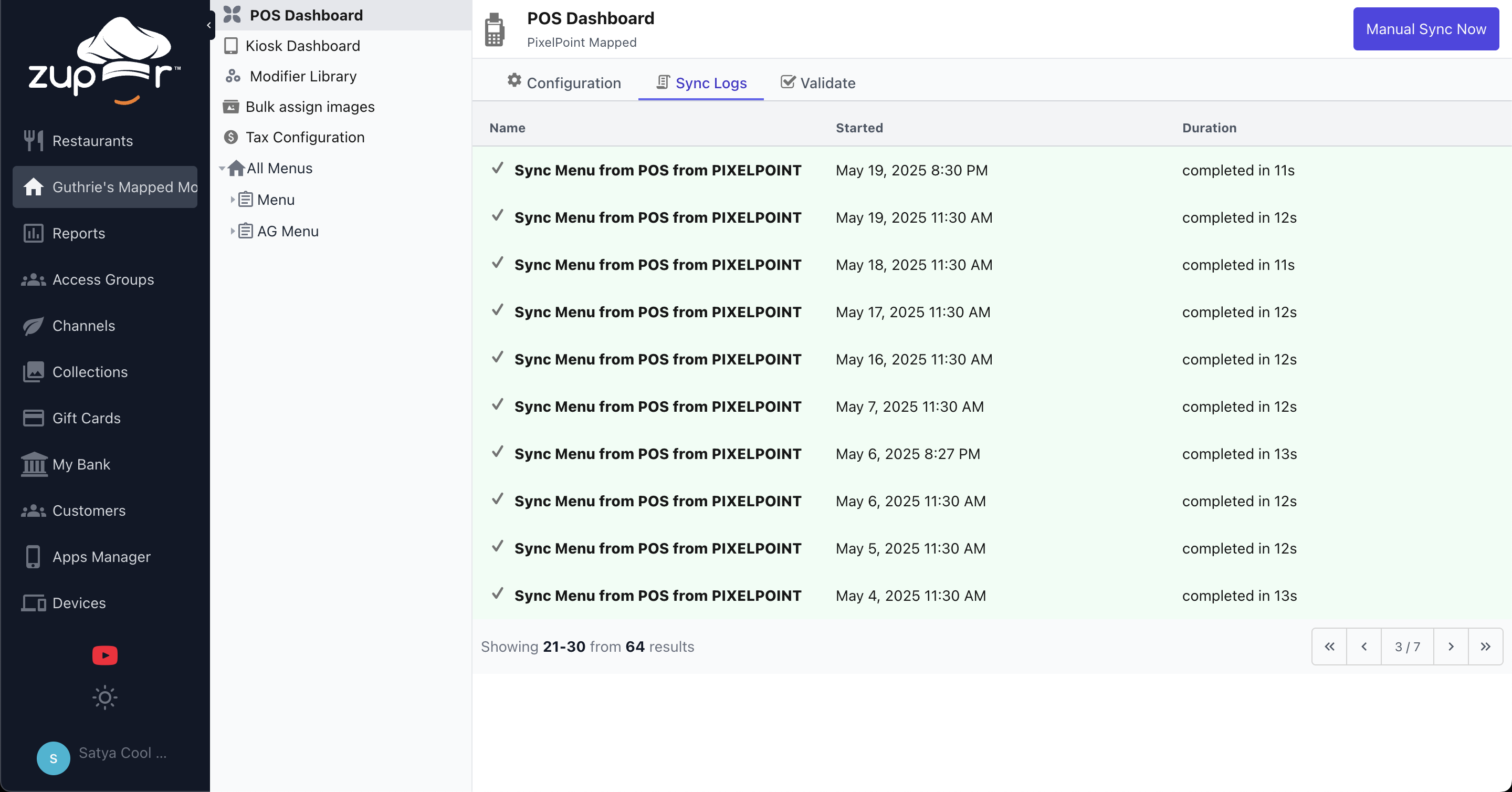1512x792 pixels.
Task: Go to the previous results page
Action: pyautogui.click(x=1363, y=647)
